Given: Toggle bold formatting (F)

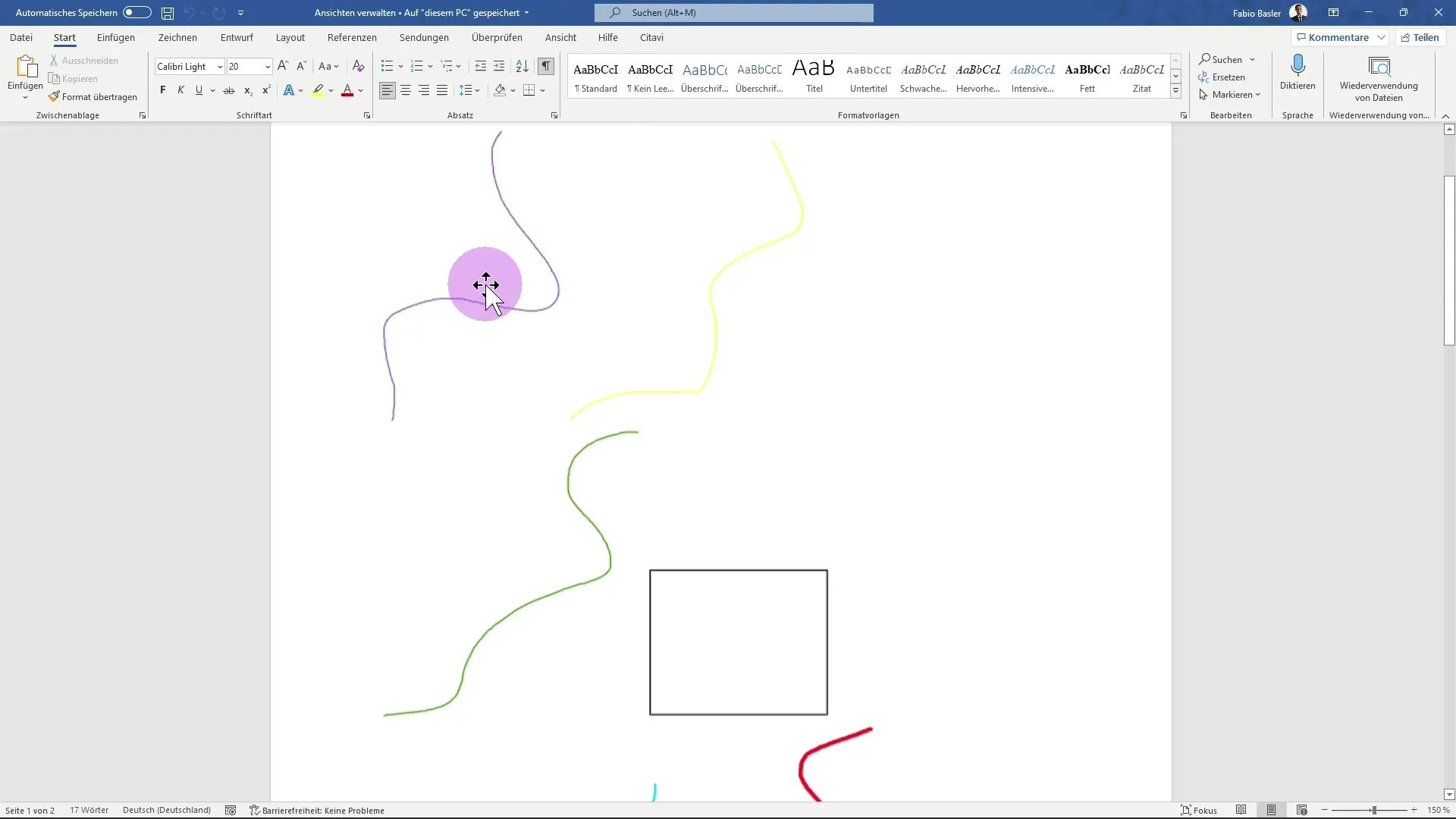Looking at the screenshot, I should click(x=162, y=90).
